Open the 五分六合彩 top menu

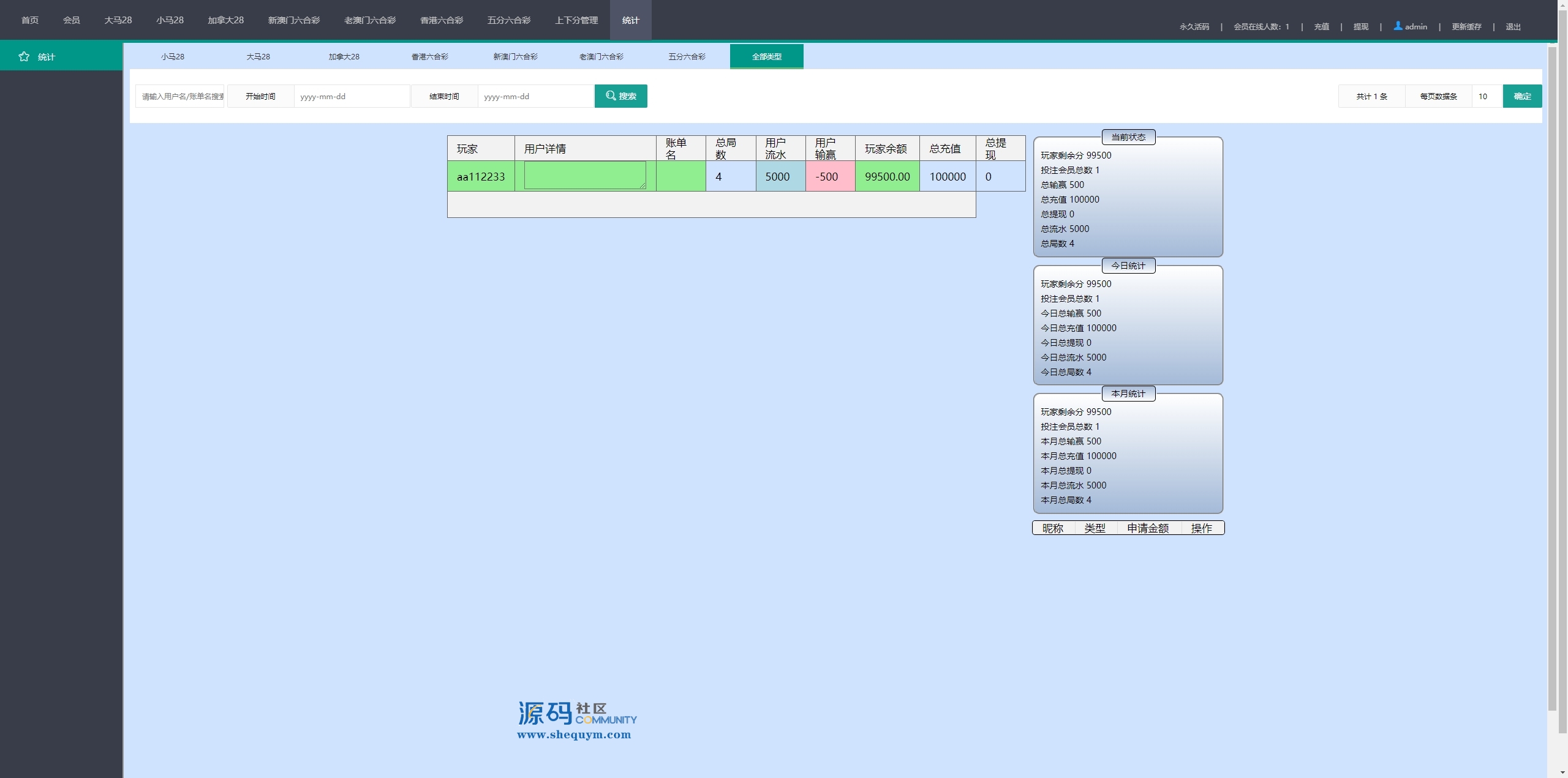click(x=509, y=20)
